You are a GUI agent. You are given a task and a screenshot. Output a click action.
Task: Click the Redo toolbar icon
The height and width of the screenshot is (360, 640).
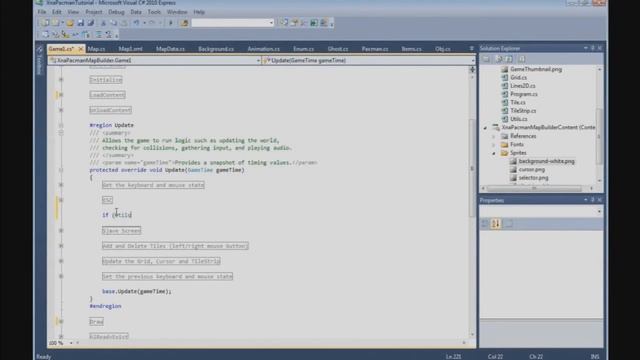[152, 23]
